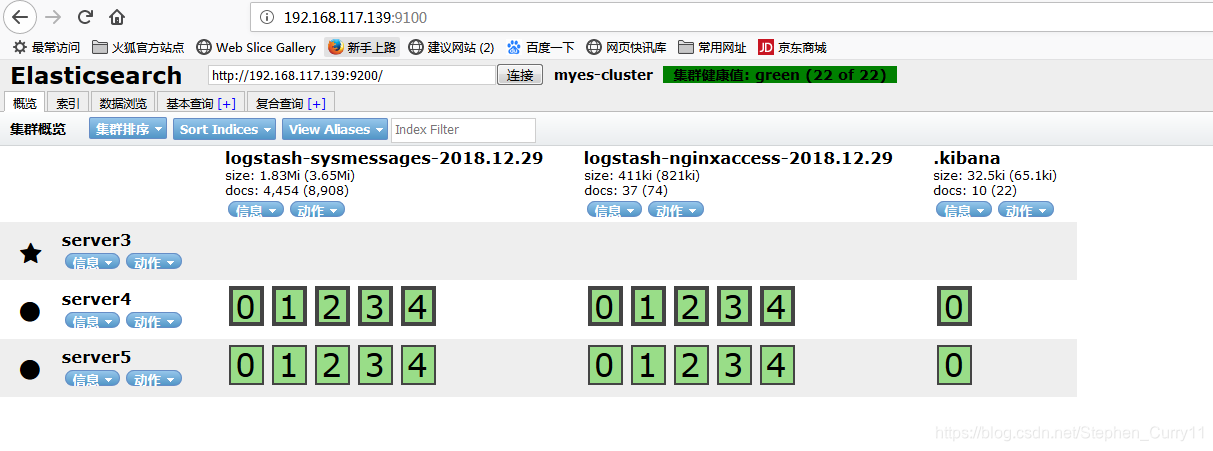The height and width of the screenshot is (451, 1213).
Task: Select the .kibana shard 0 on server4
Action: click(954, 307)
